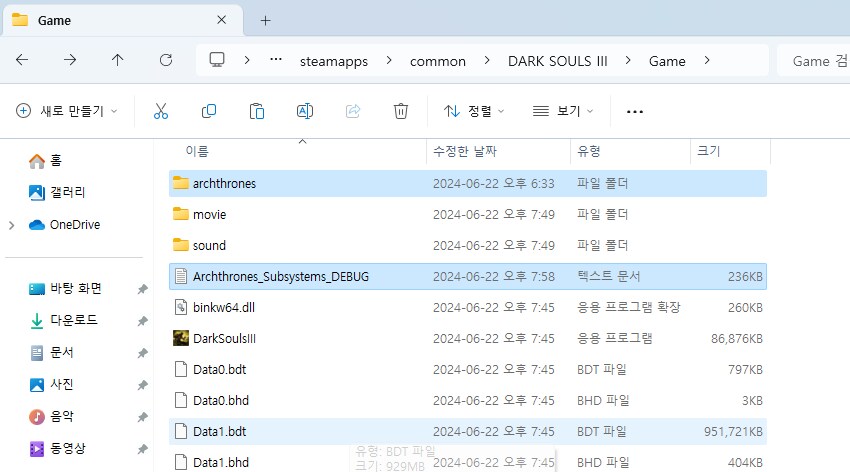Open the 정렬 sort dropdown
850x472 pixels.
(x=474, y=111)
